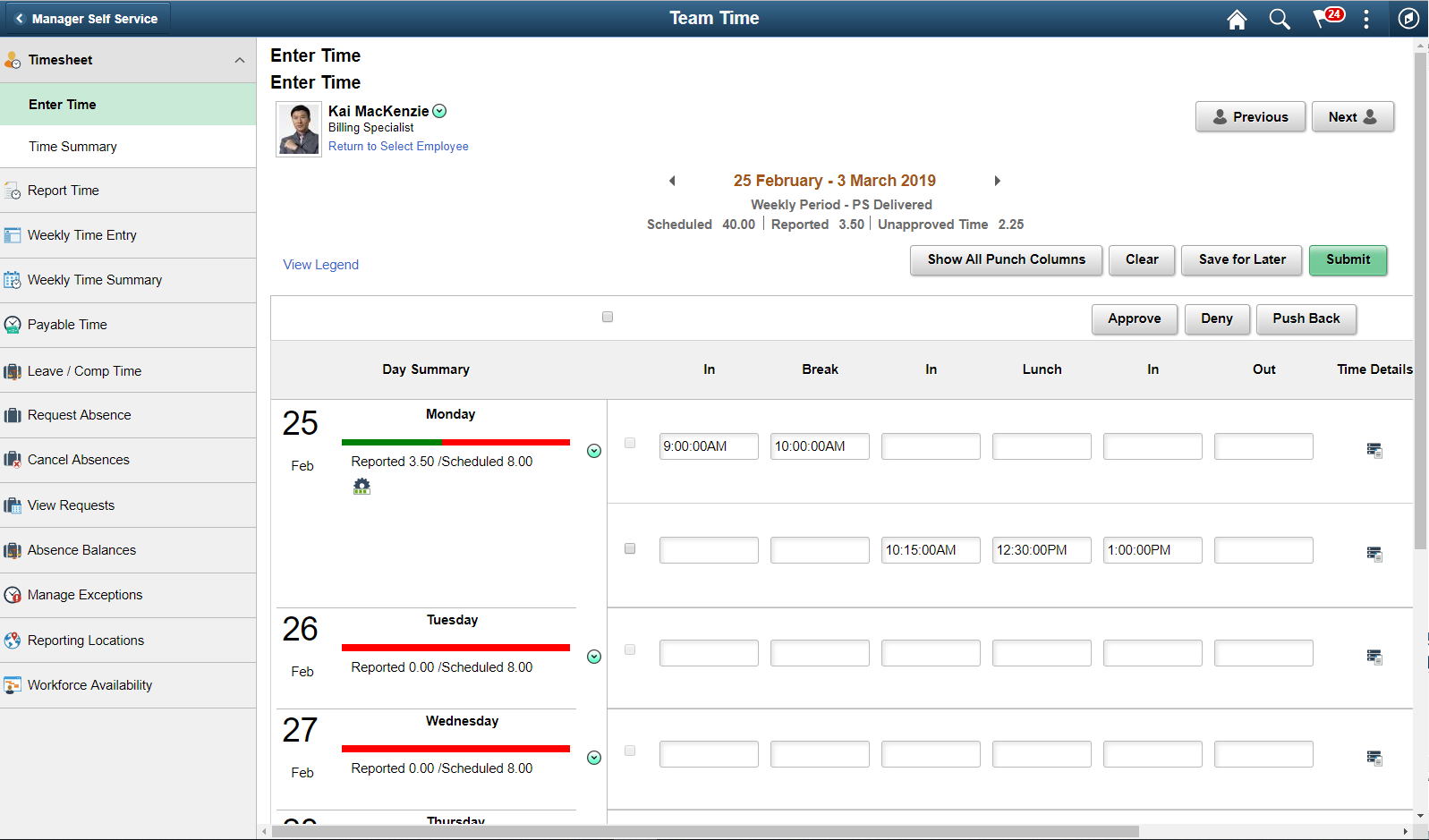1429x840 pixels.
Task: Click the Report Time sidebar icon
Action: click(13, 191)
